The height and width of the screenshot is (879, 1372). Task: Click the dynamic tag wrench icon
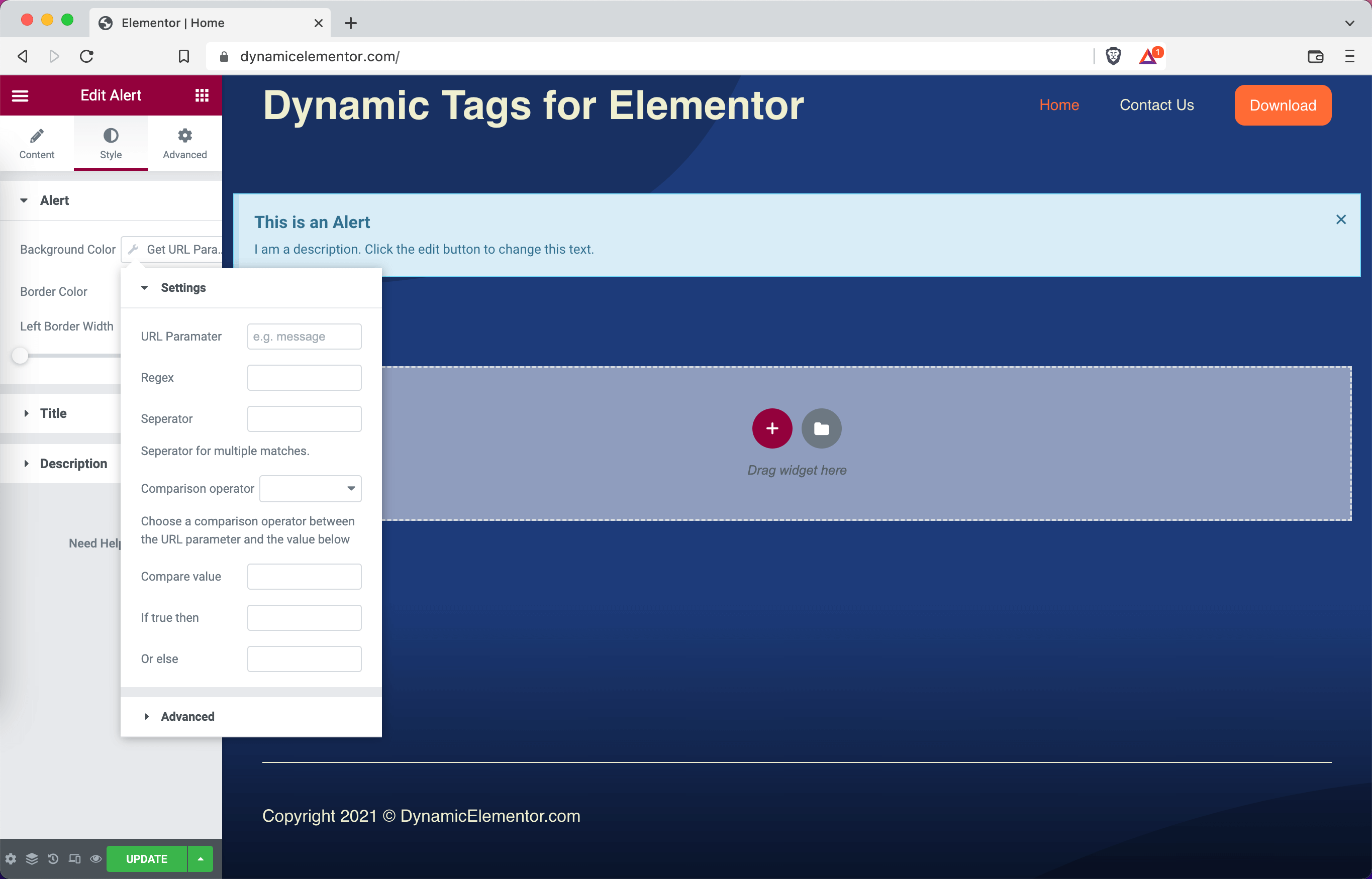134,250
